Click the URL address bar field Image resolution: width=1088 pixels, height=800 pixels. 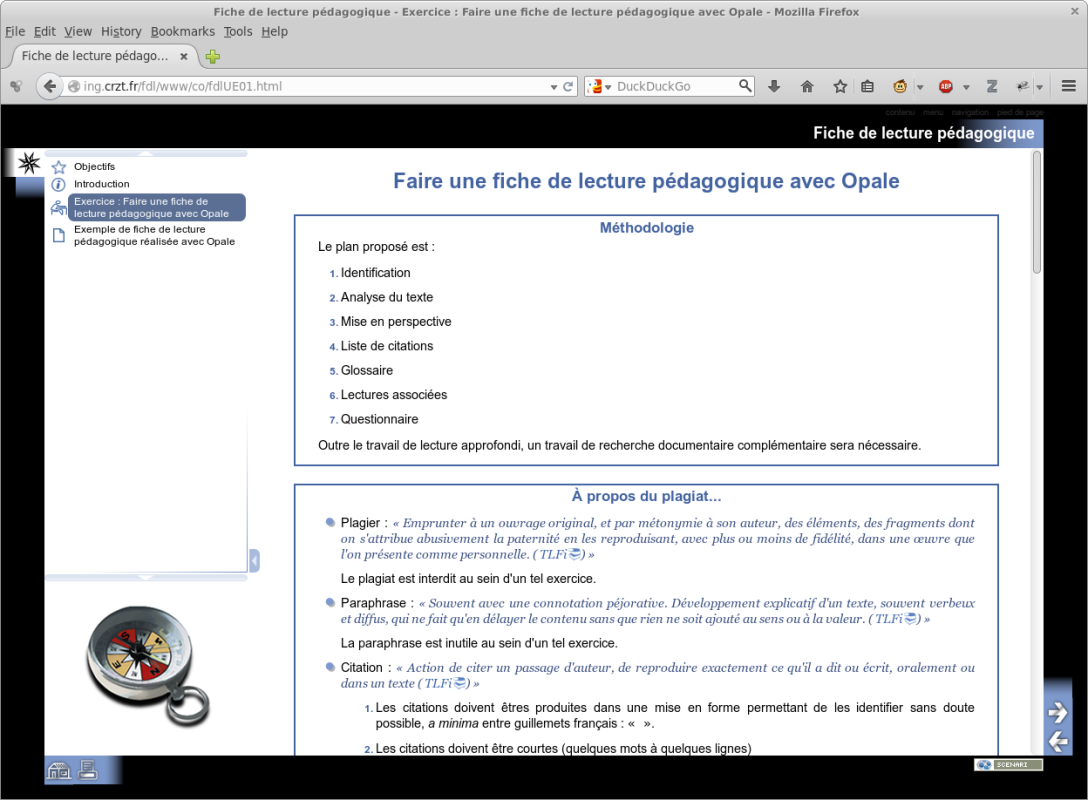pos(312,86)
